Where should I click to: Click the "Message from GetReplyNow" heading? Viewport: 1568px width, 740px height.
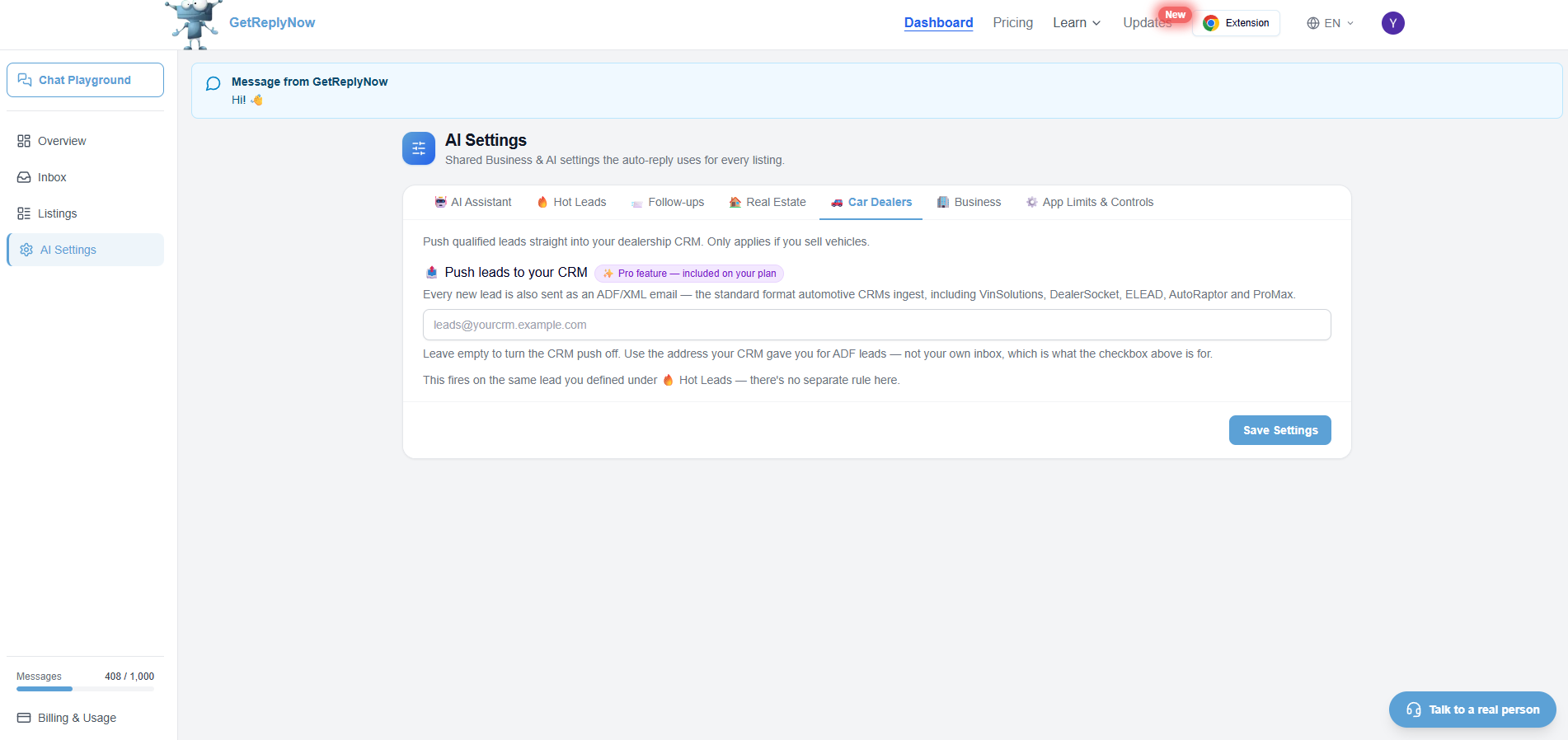[309, 82]
